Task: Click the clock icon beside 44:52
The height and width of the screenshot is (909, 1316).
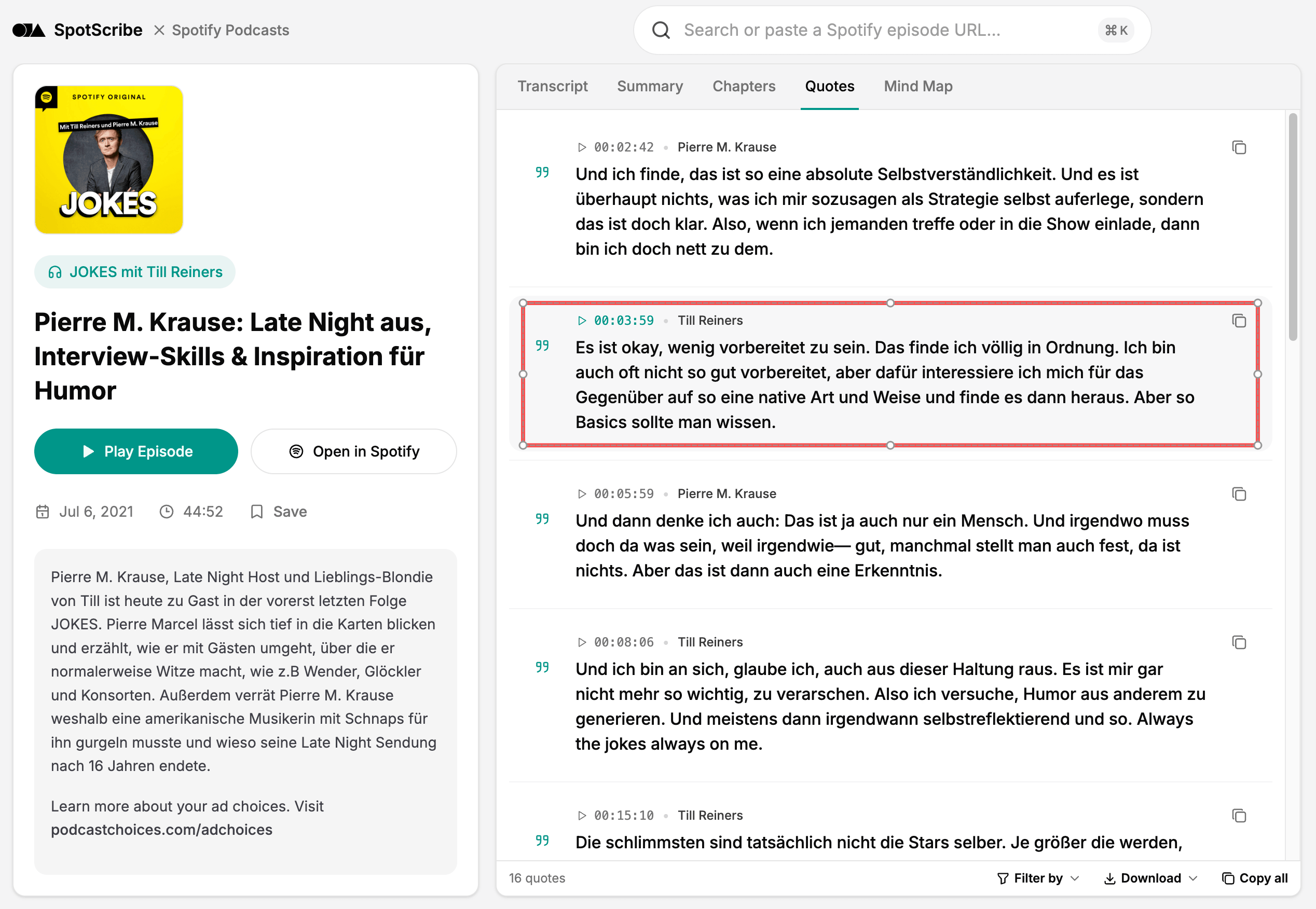Action: [167, 512]
